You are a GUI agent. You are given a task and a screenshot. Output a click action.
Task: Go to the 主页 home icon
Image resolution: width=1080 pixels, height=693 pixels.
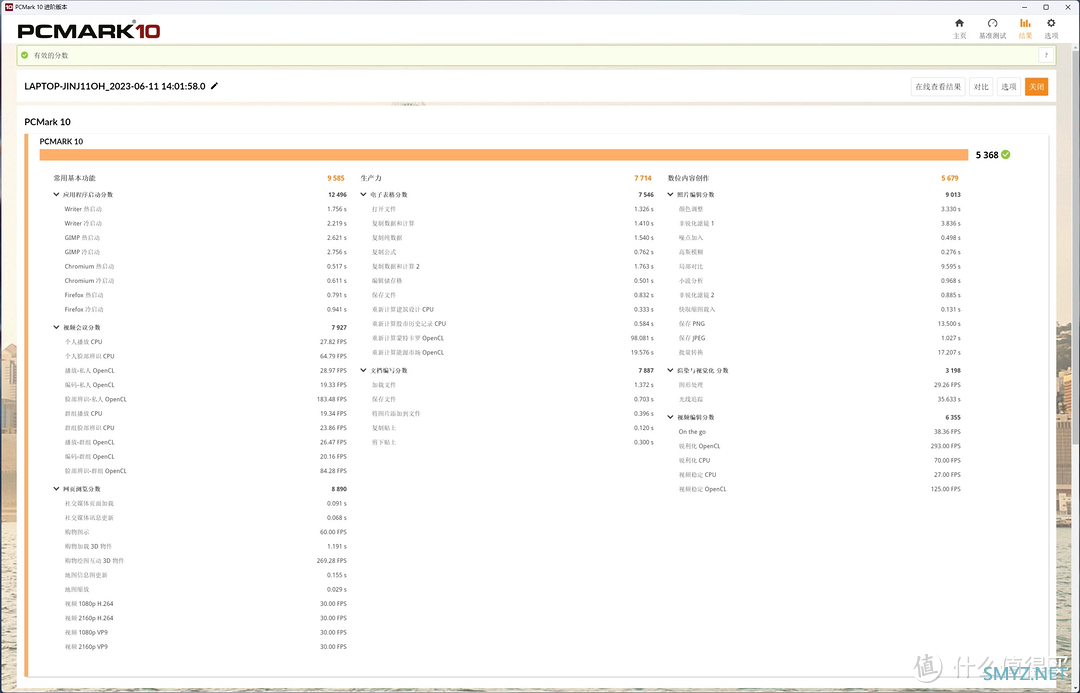coord(959,23)
